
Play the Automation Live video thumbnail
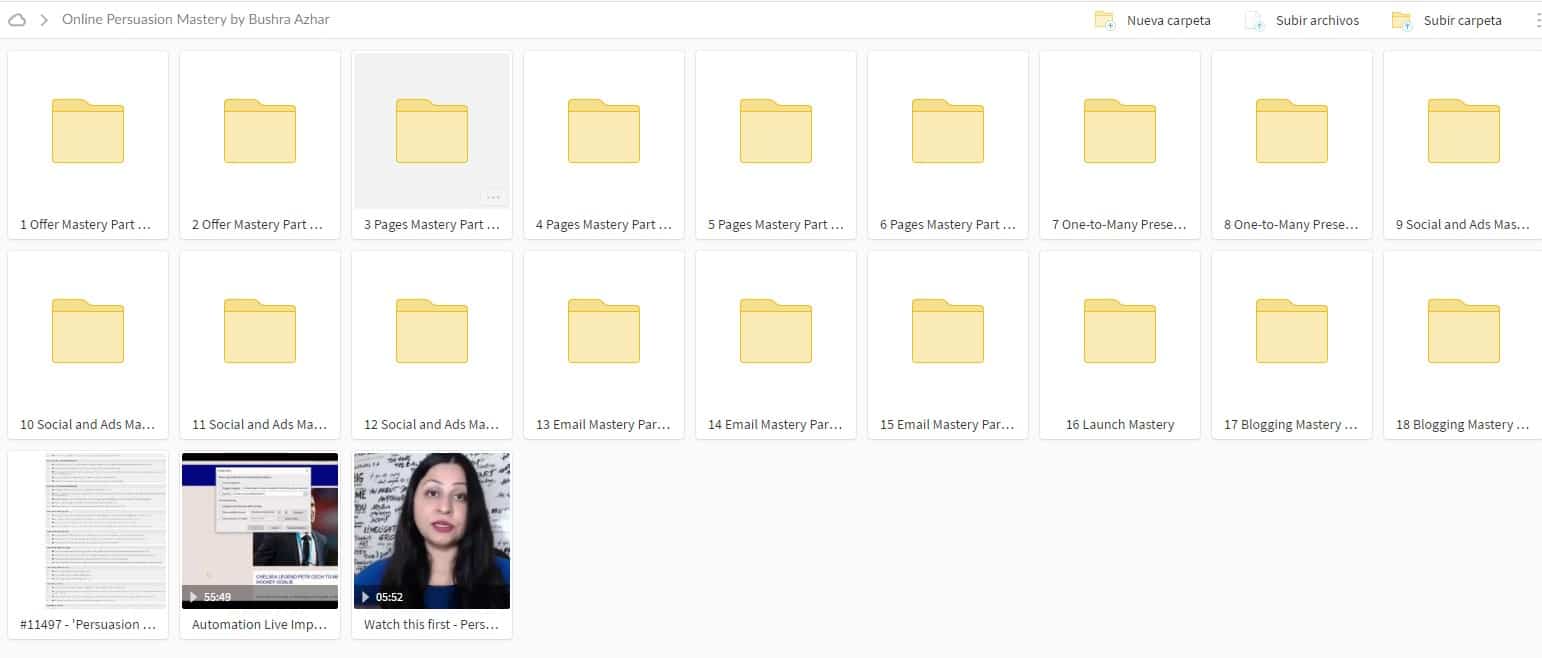pos(260,530)
